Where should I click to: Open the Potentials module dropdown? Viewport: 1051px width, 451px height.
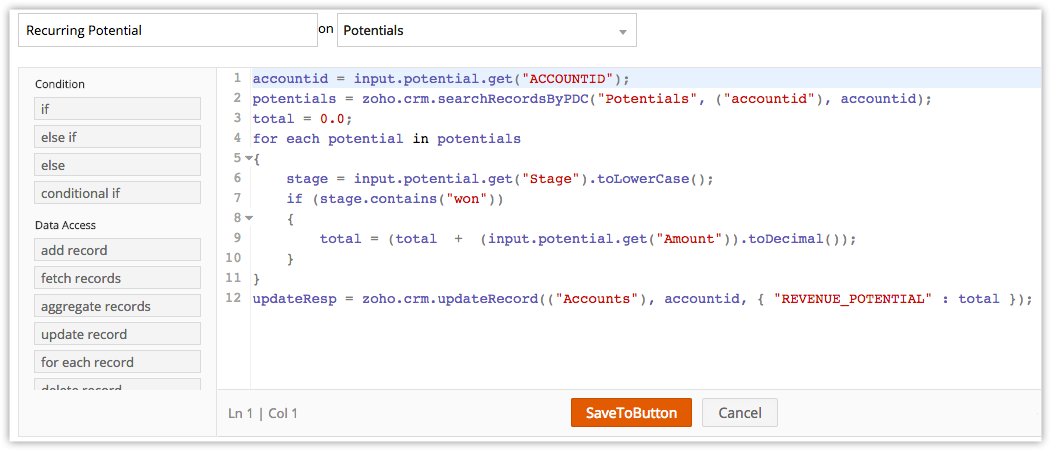(486, 30)
